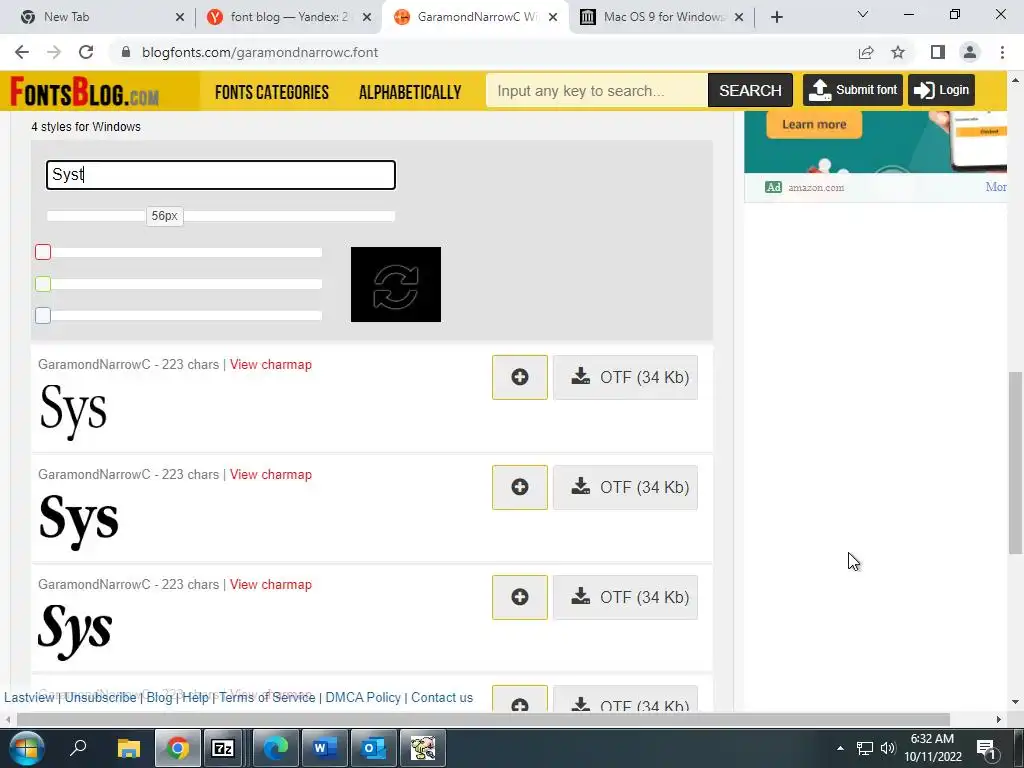Click the vertical page scrollbar thumb
The height and width of the screenshot is (768, 1024).
pyautogui.click(x=1015, y=463)
